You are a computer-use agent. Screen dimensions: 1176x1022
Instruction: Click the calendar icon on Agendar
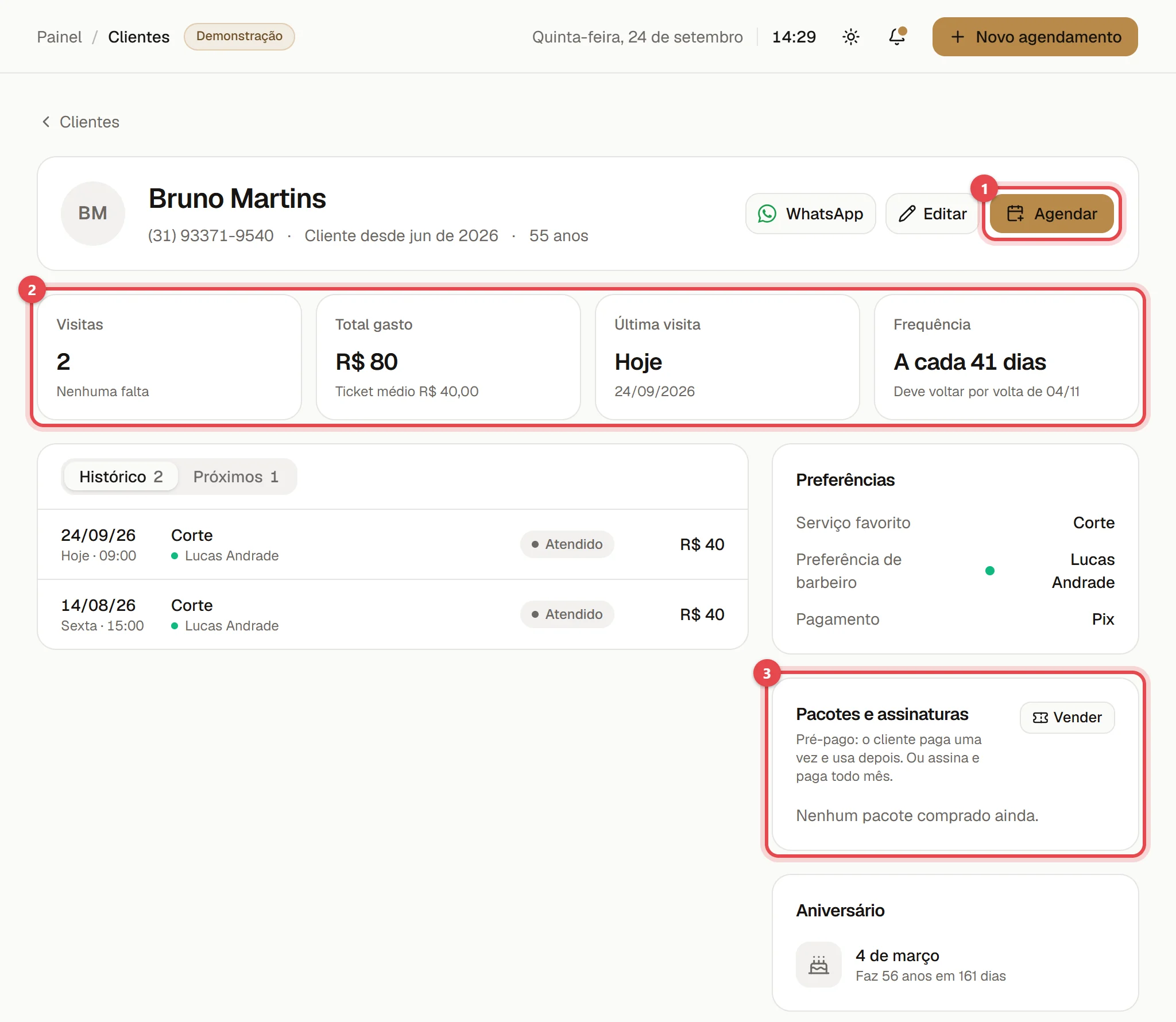[x=1015, y=214]
